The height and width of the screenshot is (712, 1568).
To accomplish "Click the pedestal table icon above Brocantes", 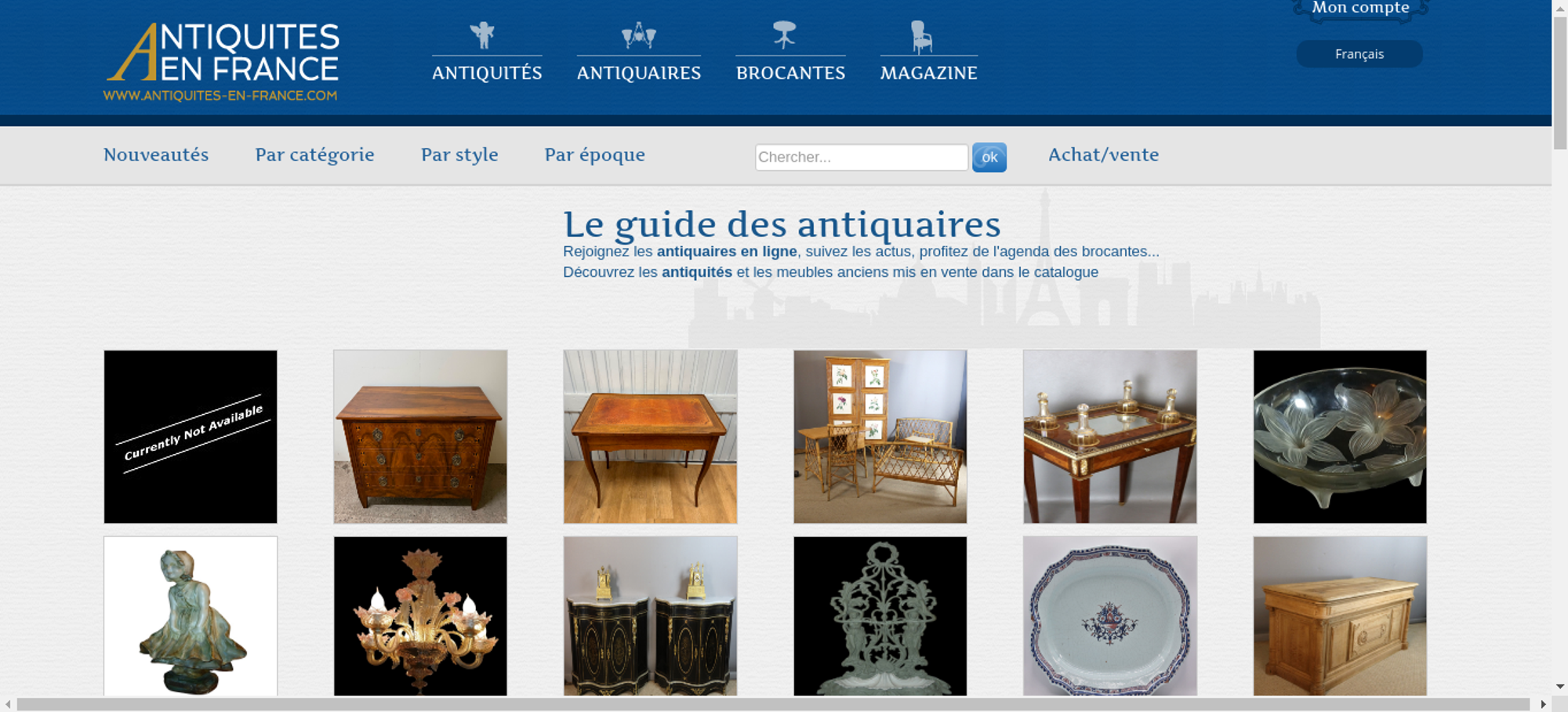I will click(x=784, y=35).
